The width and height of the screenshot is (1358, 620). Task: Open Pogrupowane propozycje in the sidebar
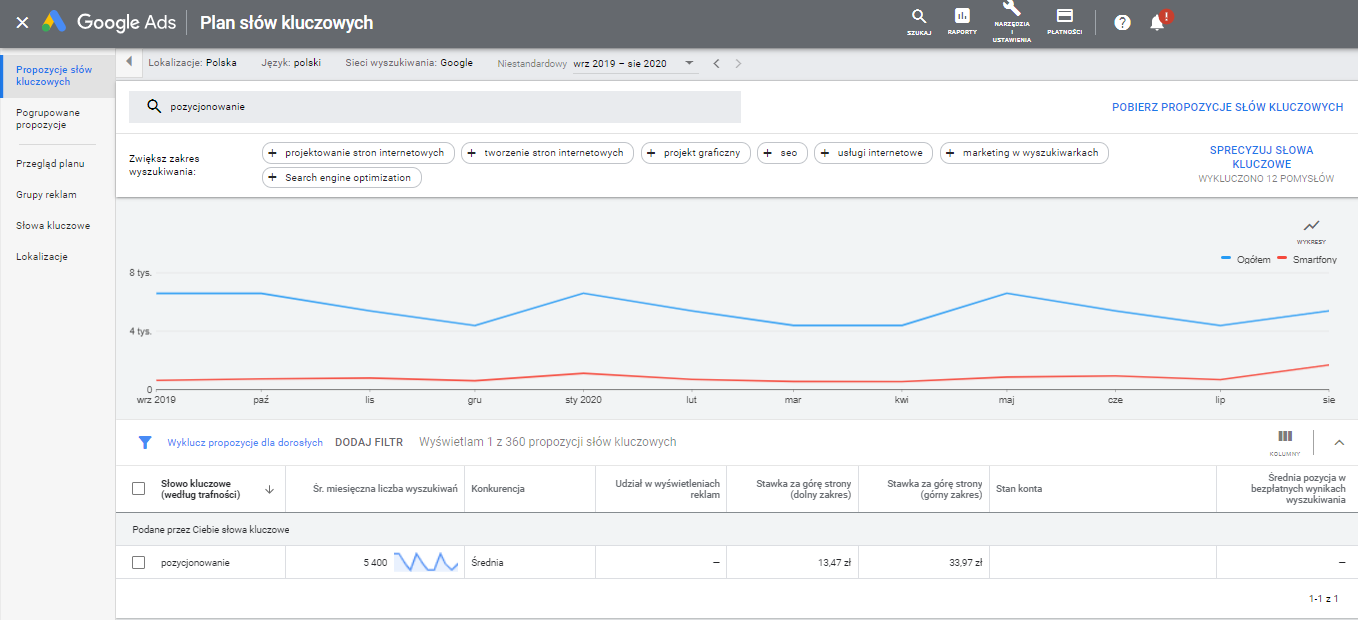48,119
